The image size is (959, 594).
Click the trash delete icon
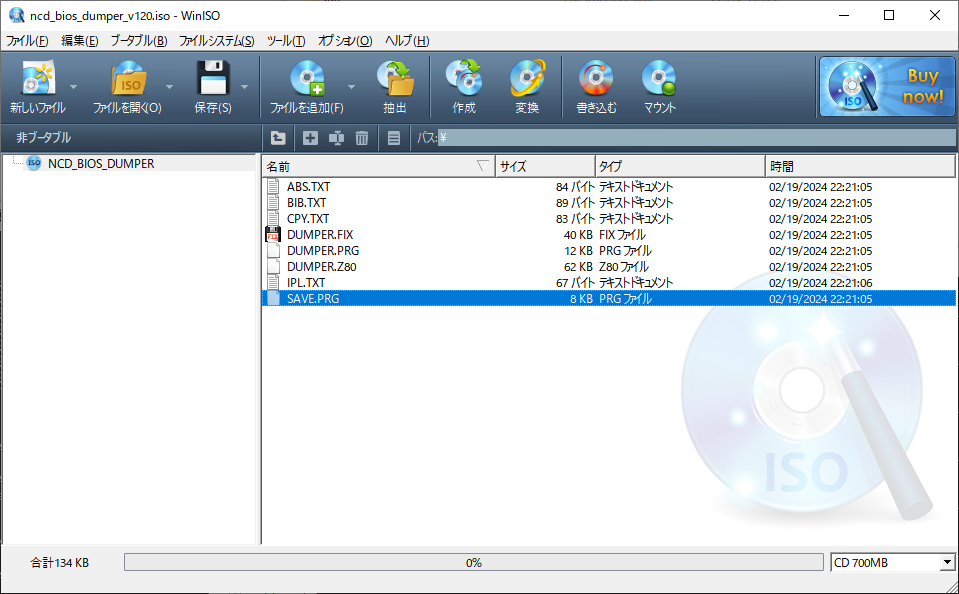[x=362, y=138]
